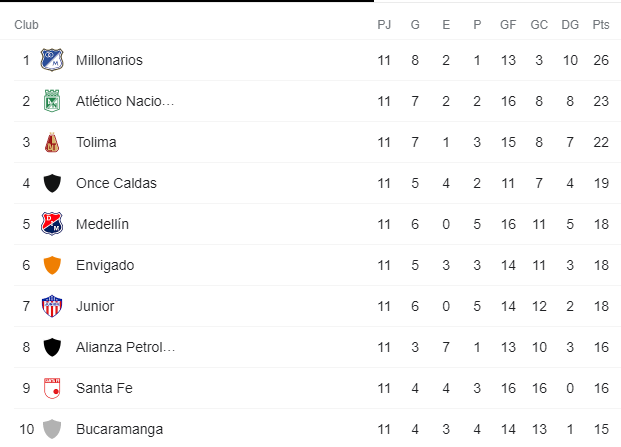Select the Envigado team name
The width and height of the screenshot is (621, 447).
(x=105, y=265)
